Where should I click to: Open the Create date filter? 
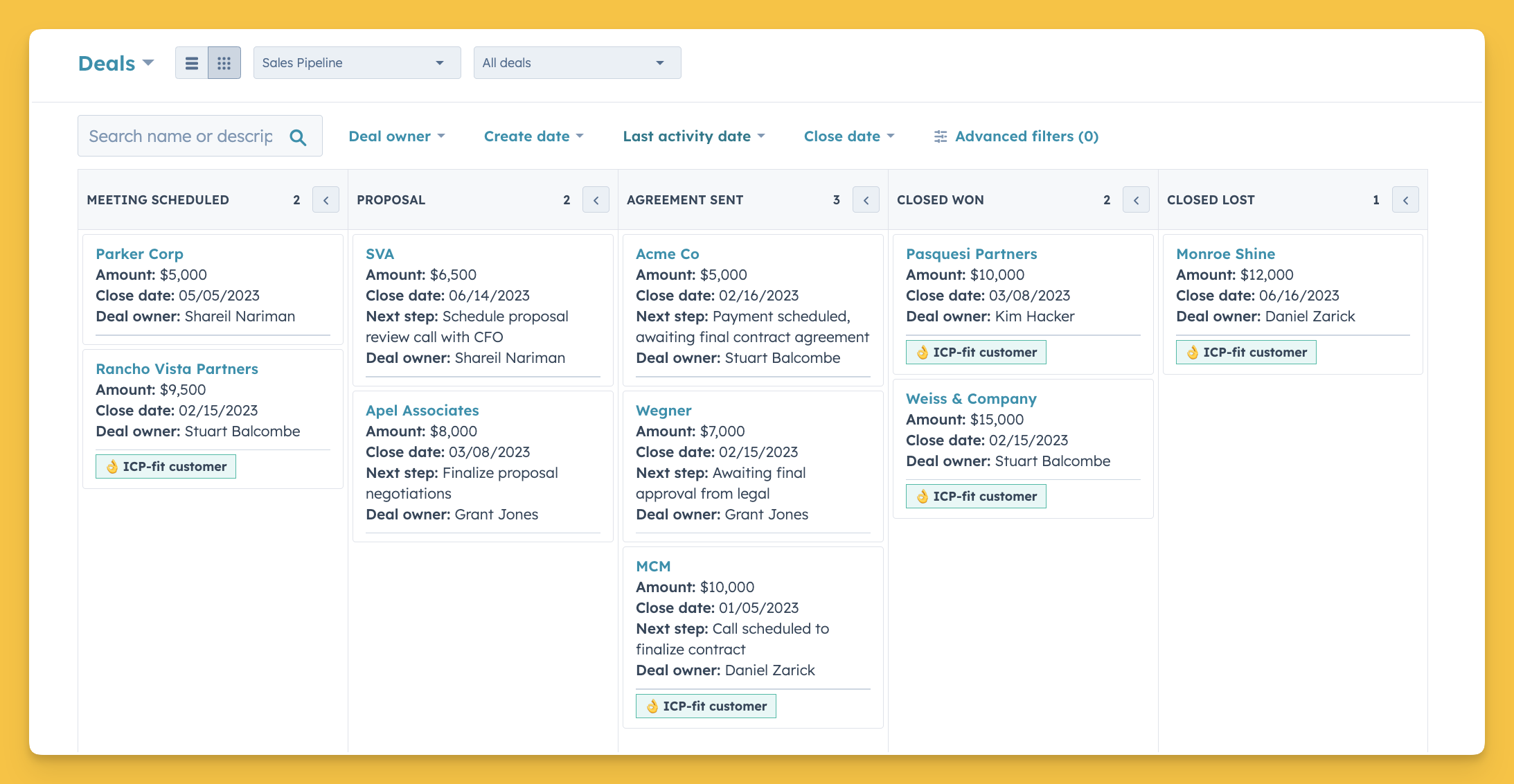[533, 136]
